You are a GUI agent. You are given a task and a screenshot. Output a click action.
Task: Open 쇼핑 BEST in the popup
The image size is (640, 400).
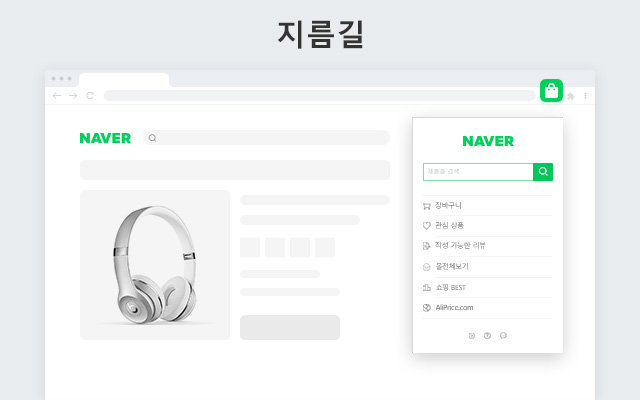point(487,288)
